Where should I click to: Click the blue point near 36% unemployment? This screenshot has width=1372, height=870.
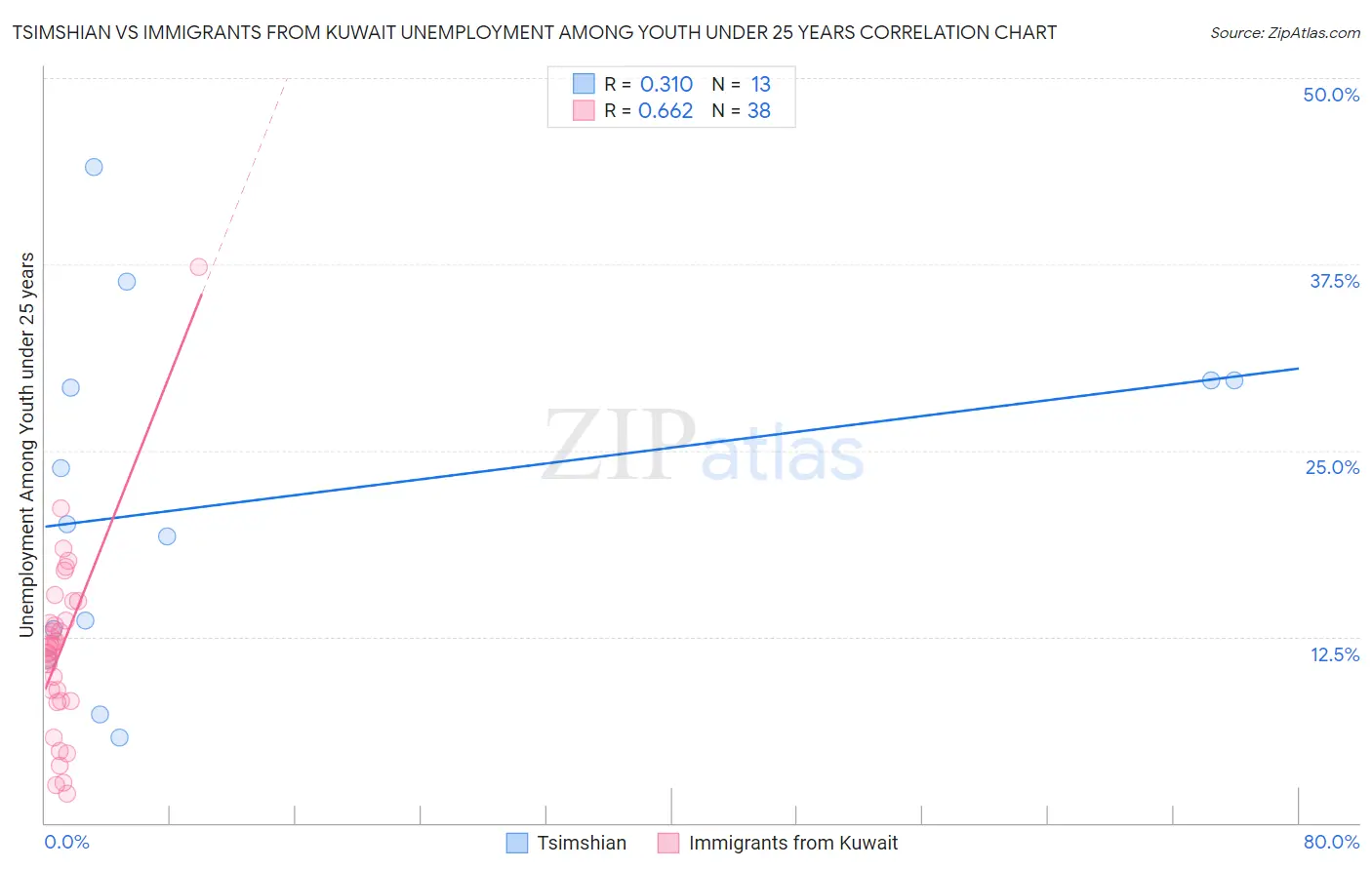[127, 282]
